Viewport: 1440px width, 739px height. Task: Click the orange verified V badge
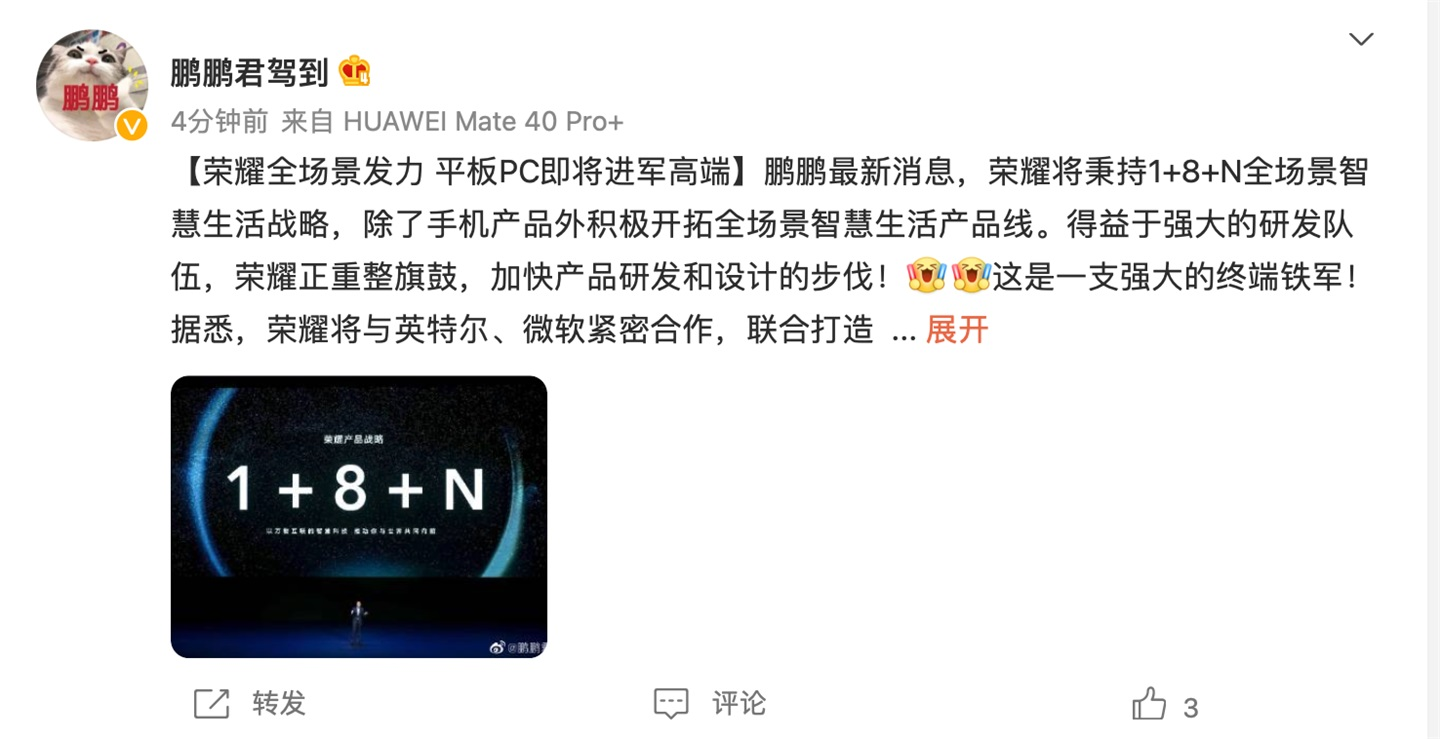pos(131,125)
